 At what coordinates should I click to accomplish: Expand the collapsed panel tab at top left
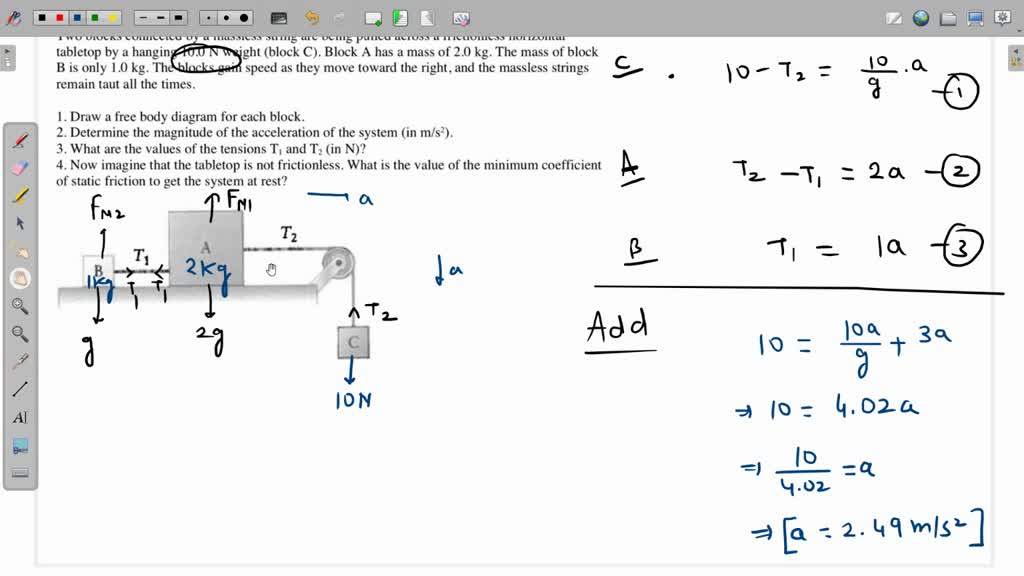(x=6, y=55)
